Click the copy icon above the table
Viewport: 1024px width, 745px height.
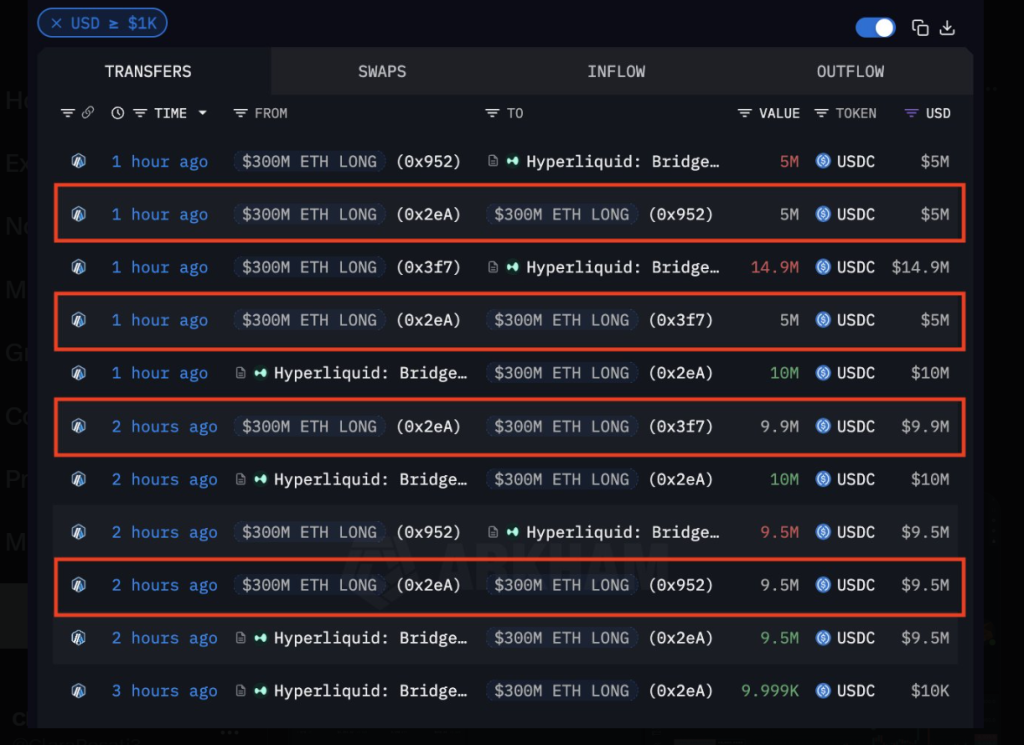(x=920, y=27)
